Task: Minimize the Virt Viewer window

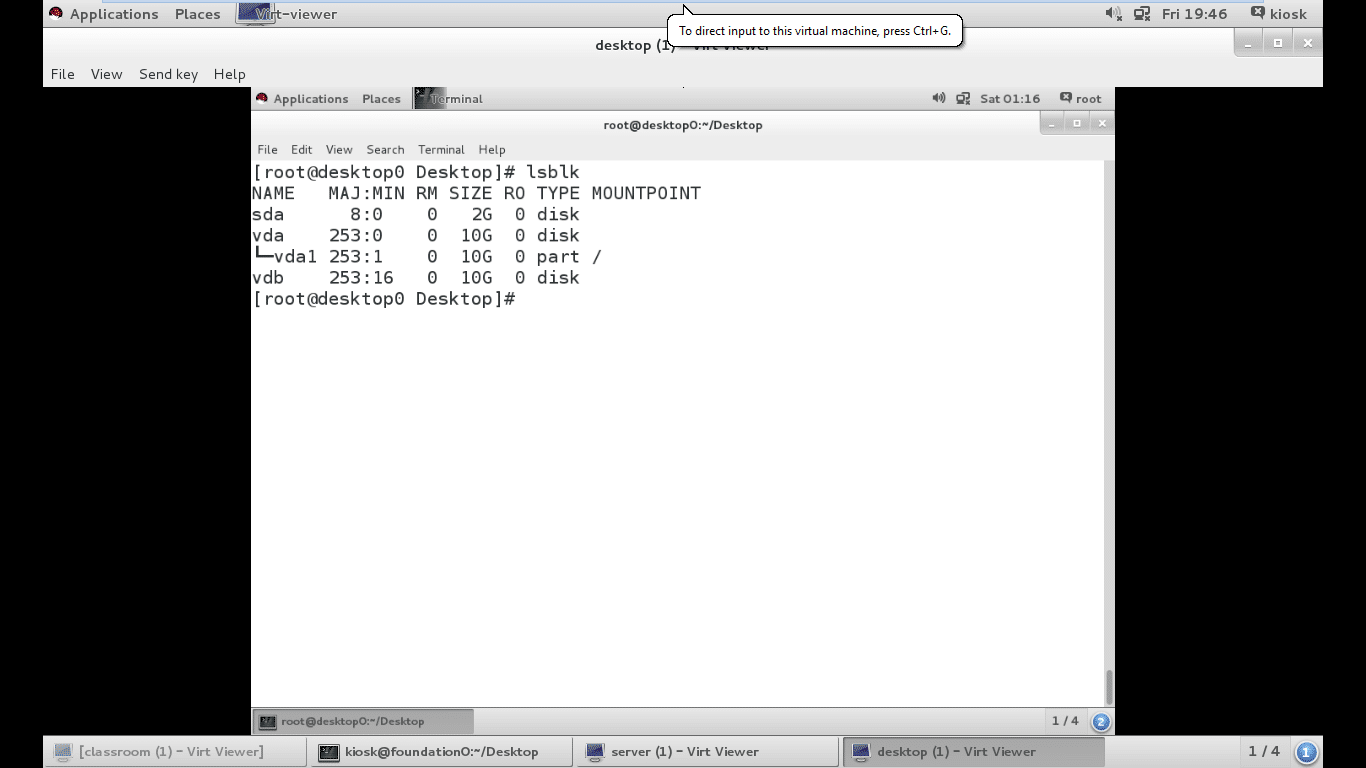Action: [x=1247, y=43]
